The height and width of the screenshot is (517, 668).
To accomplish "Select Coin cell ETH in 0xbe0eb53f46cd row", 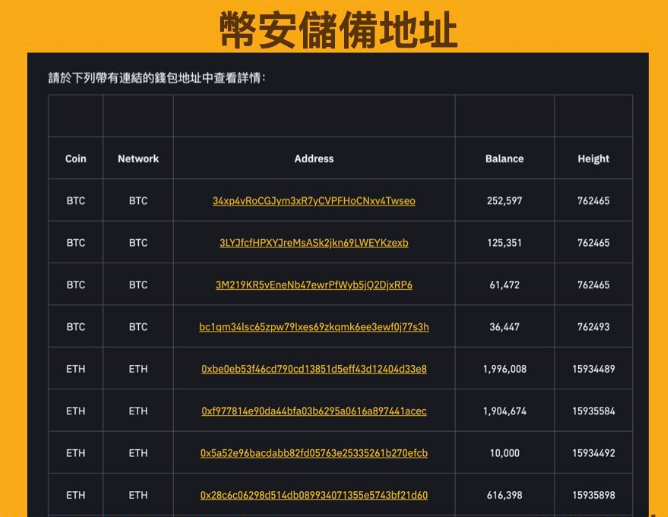I will pos(76,369).
